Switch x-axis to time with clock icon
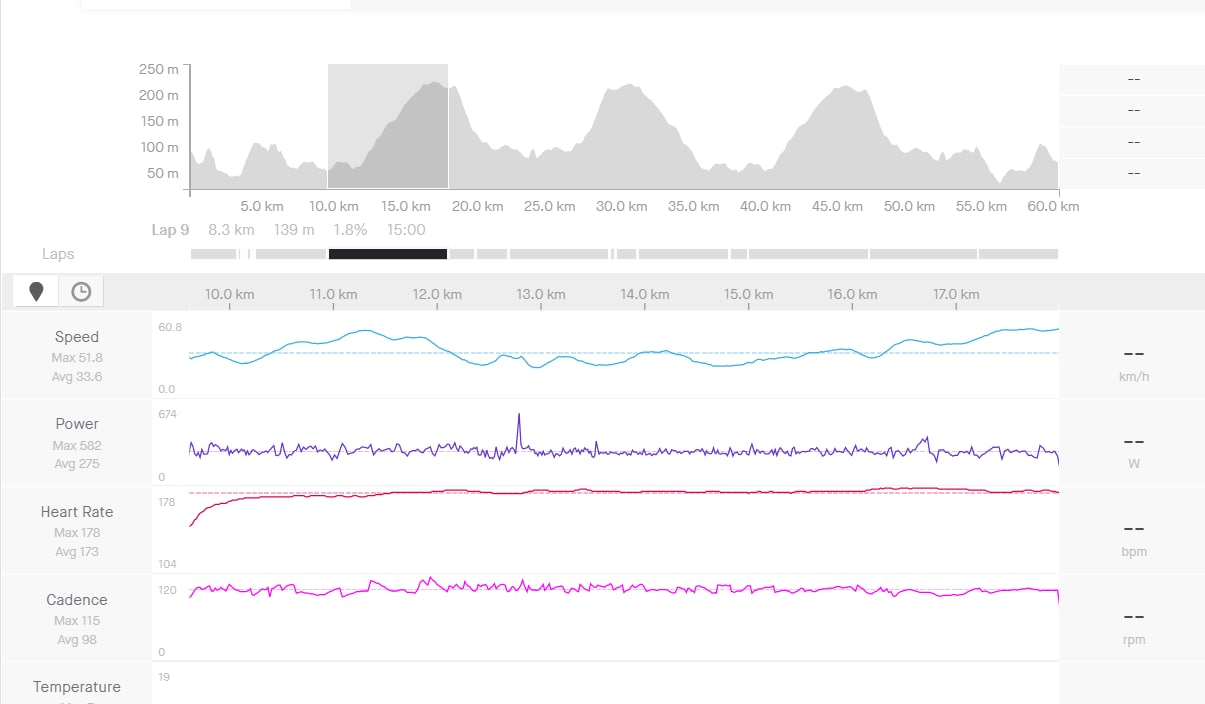The width and height of the screenshot is (1205, 704). tap(81, 292)
